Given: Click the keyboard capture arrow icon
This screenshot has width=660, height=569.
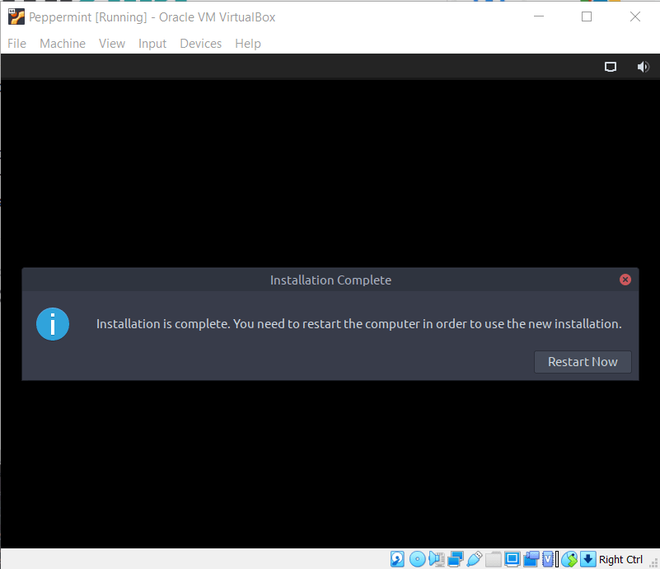Looking at the screenshot, I should point(588,559).
